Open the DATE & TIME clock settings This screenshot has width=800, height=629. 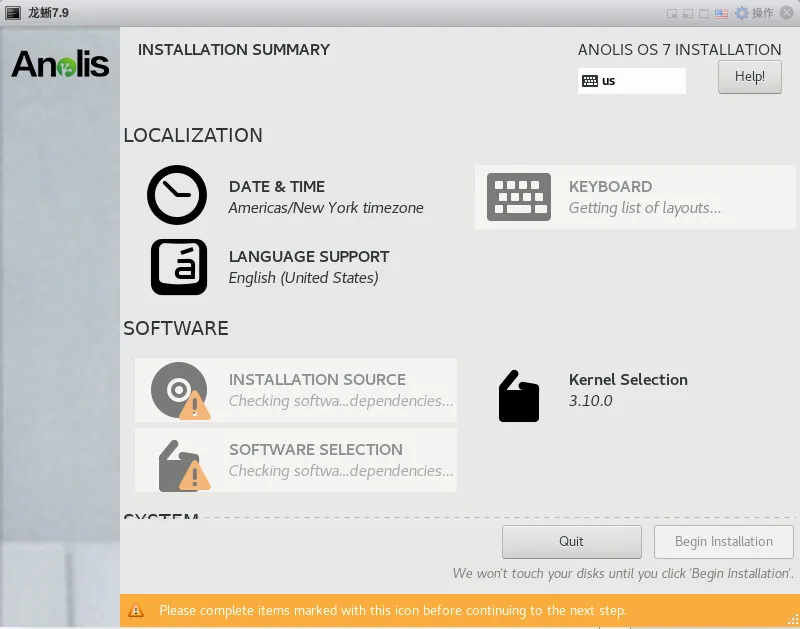(177, 196)
